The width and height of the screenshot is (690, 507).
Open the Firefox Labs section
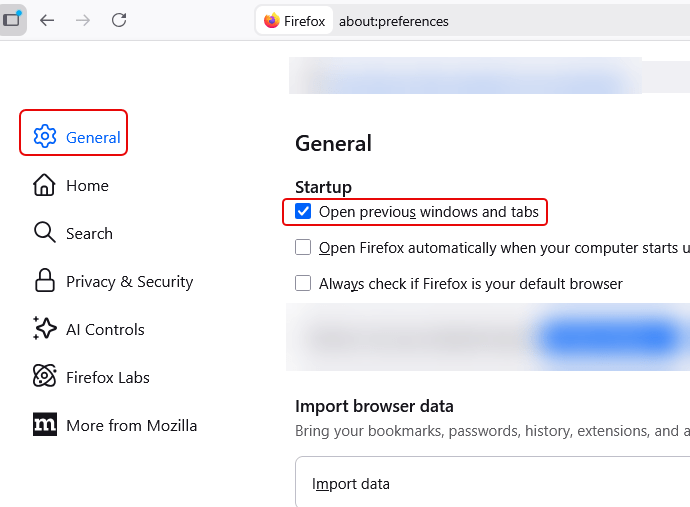[x=107, y=378]
